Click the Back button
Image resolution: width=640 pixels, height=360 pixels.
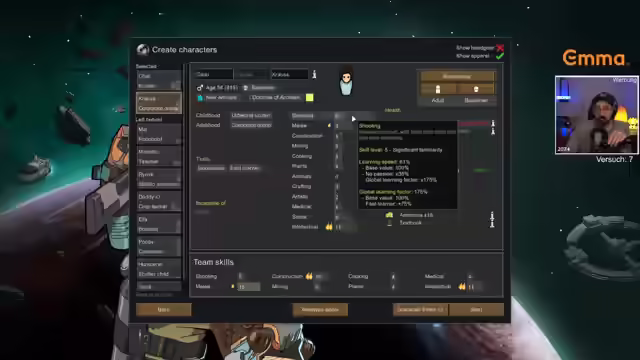[164, 309]
